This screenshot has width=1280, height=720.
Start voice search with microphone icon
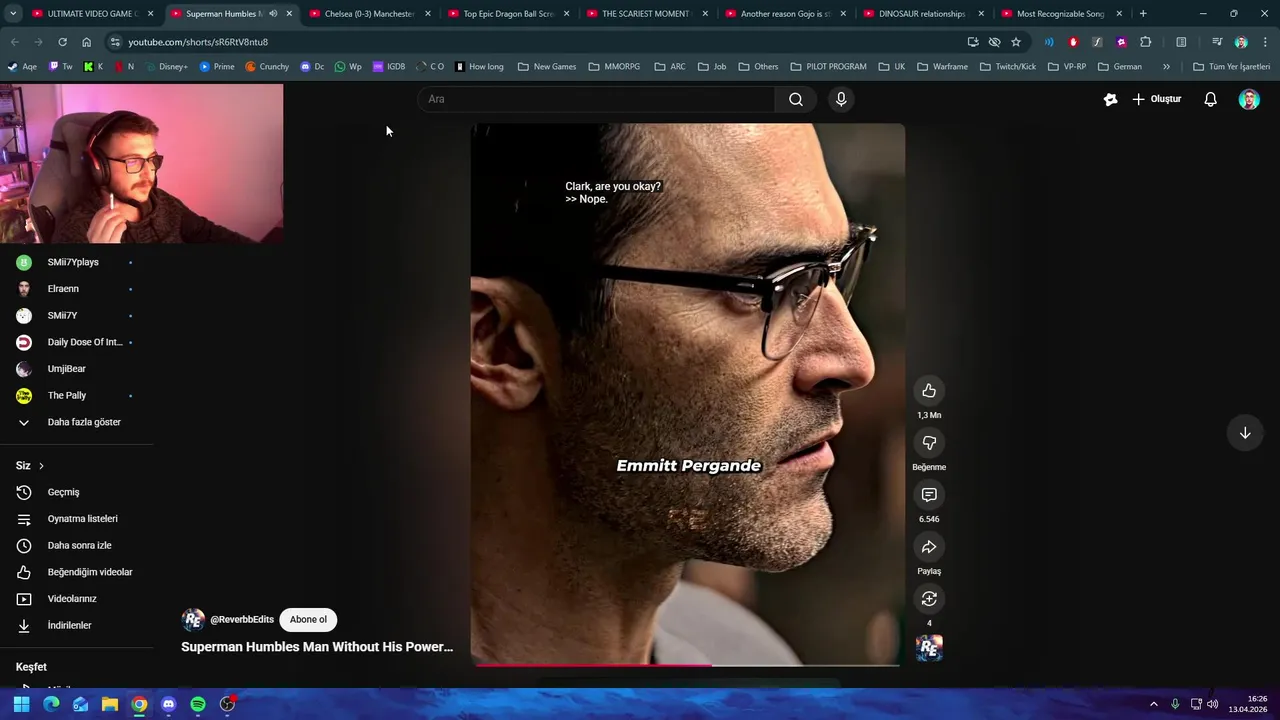pos(841,99)
